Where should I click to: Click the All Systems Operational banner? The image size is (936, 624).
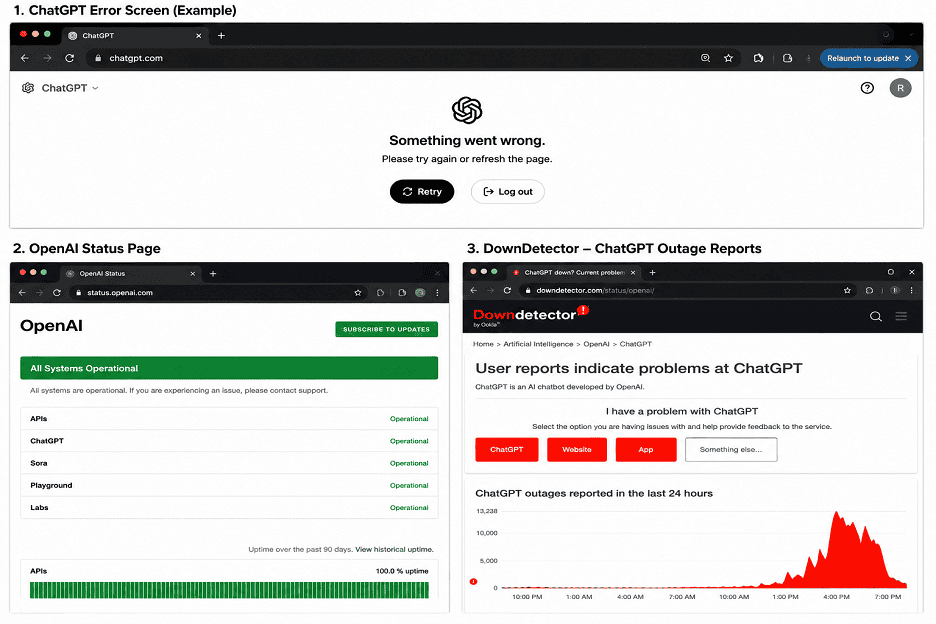click(x=229, y=368)
